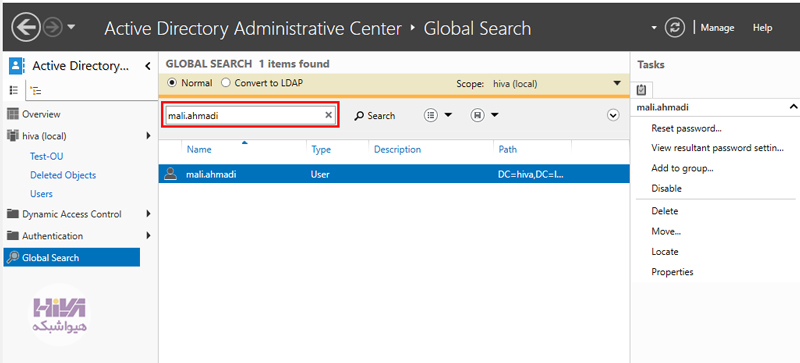The width and height of the screenshot is (800, 363).
Task: Clear the search box with the X
Action: pos(329,115)
